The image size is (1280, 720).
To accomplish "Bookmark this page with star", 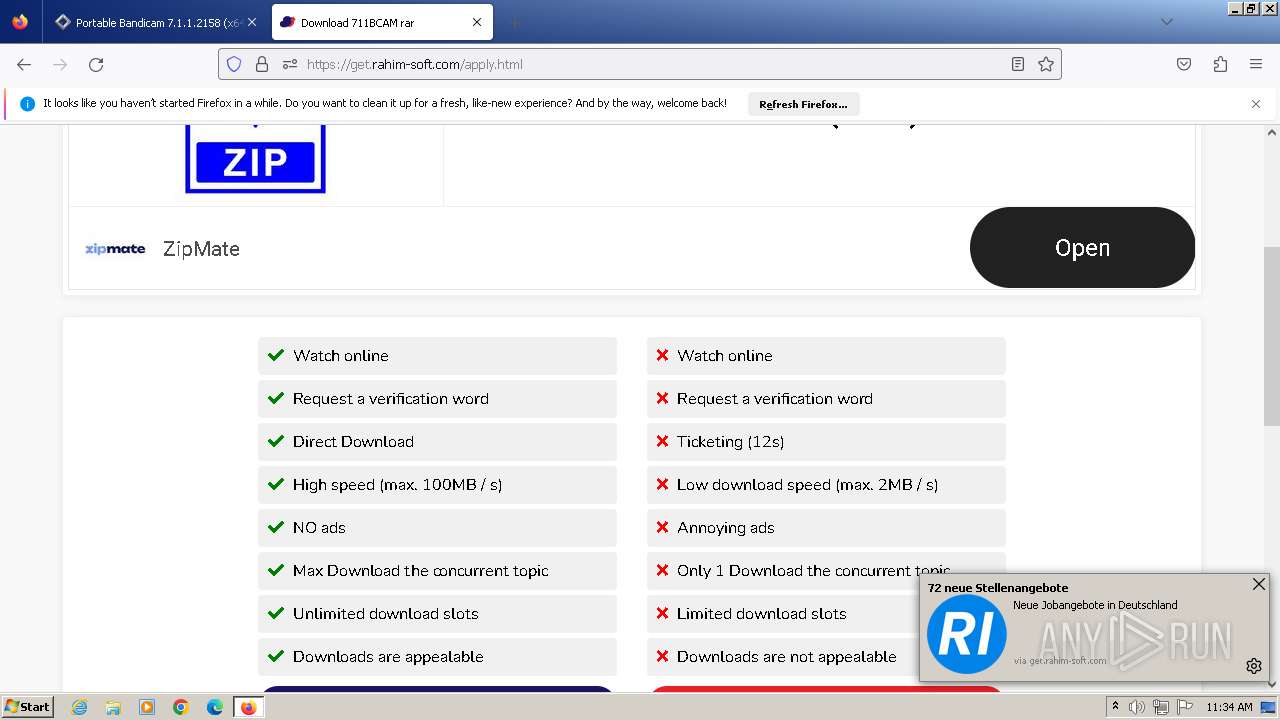I will tap(1046, 64).
